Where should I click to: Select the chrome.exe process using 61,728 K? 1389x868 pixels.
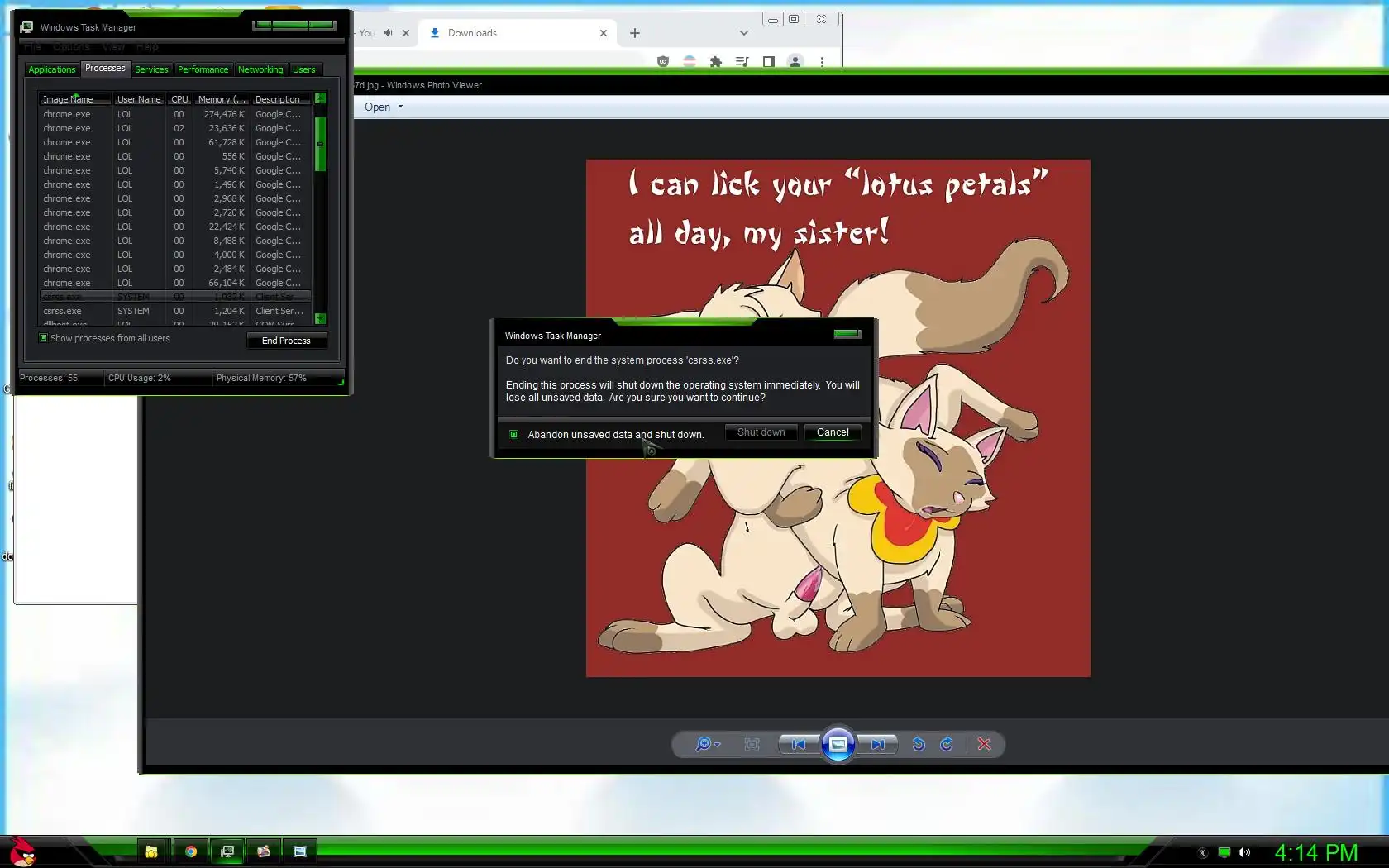point(175,142)
